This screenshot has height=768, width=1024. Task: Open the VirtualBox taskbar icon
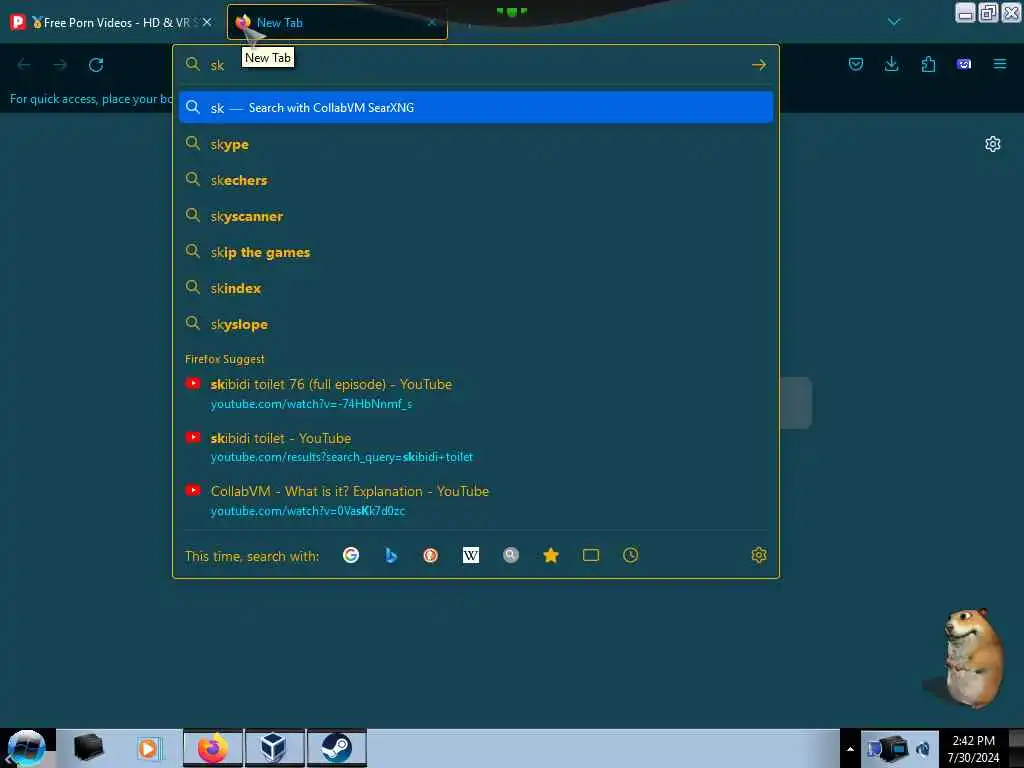point(274,748)
